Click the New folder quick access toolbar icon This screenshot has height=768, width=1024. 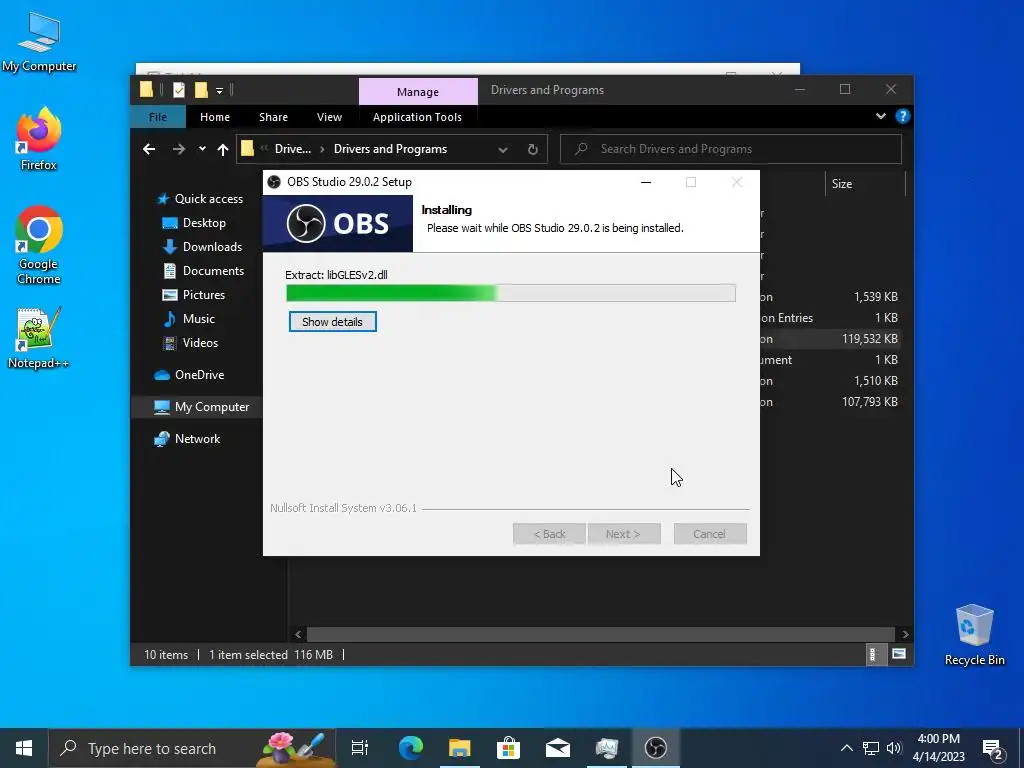coord(201,89)
